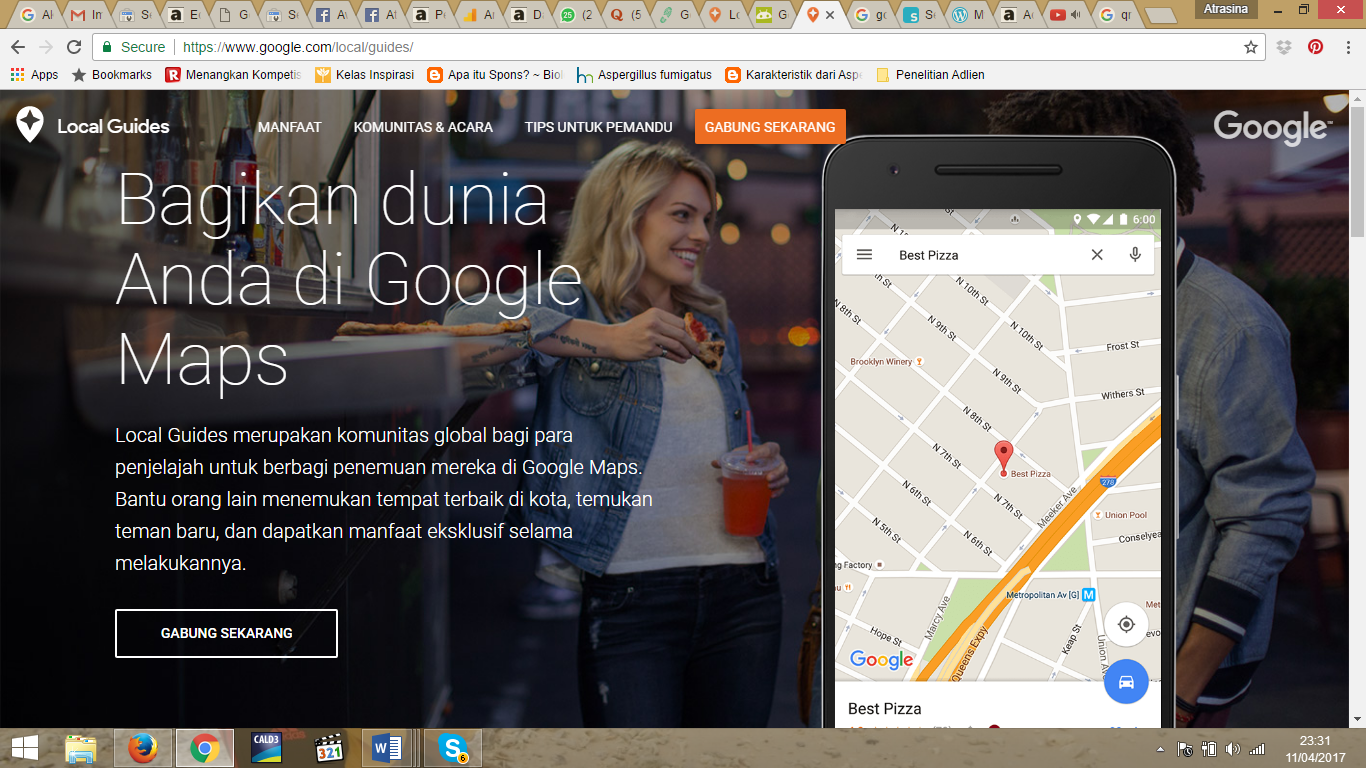Open the Pinterest extension icon
Viewport: 1366px width, 768px height.
[x=1315, y=47]
